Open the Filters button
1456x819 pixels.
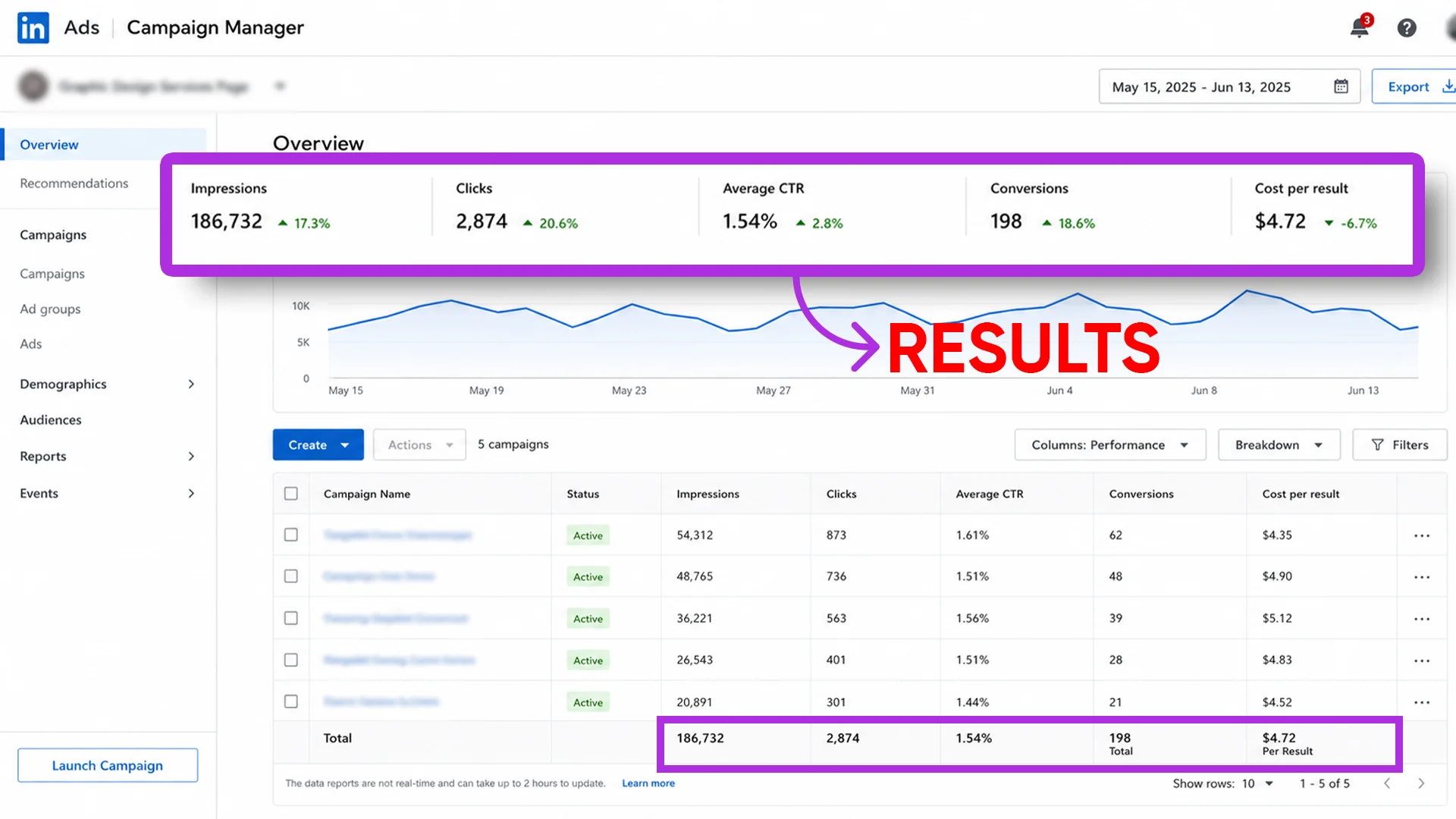tap(1400, 445)
